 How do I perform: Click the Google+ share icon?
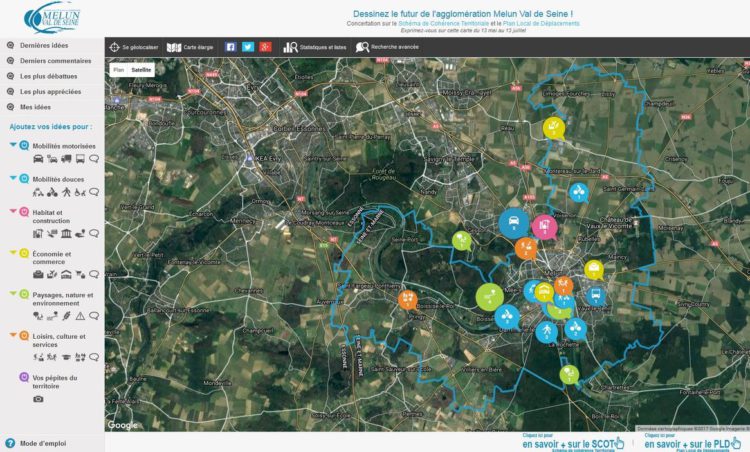click(265, 47)
